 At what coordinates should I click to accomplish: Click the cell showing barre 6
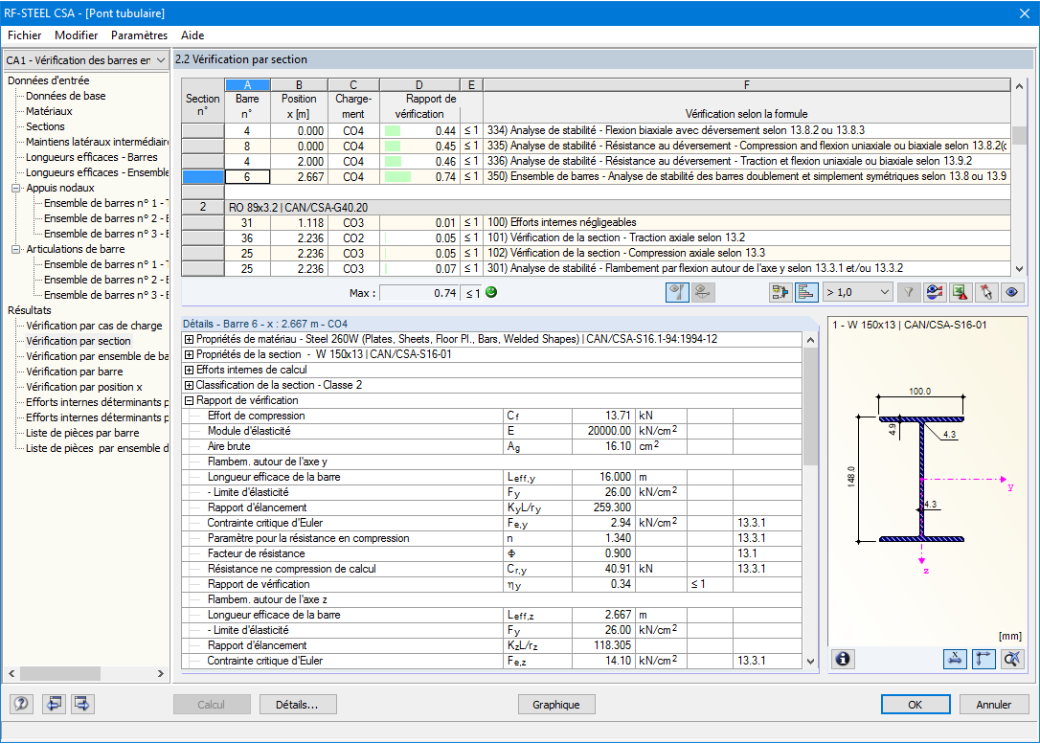tap(247, 177)
